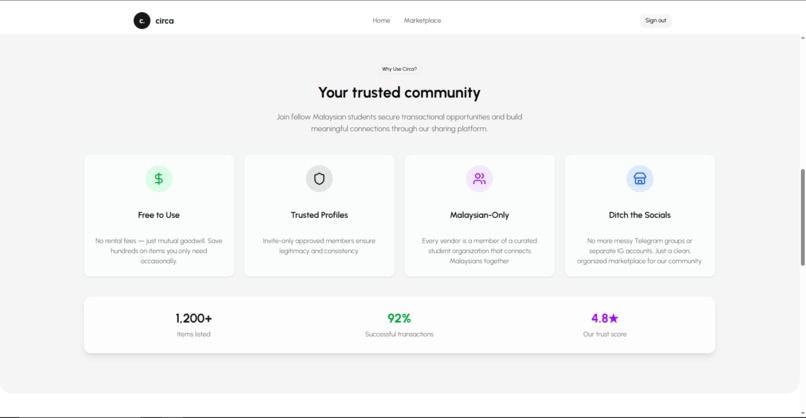Click the 'Our trust score' label
This screenshot has width=806, height=418.
tap(604, 334)
